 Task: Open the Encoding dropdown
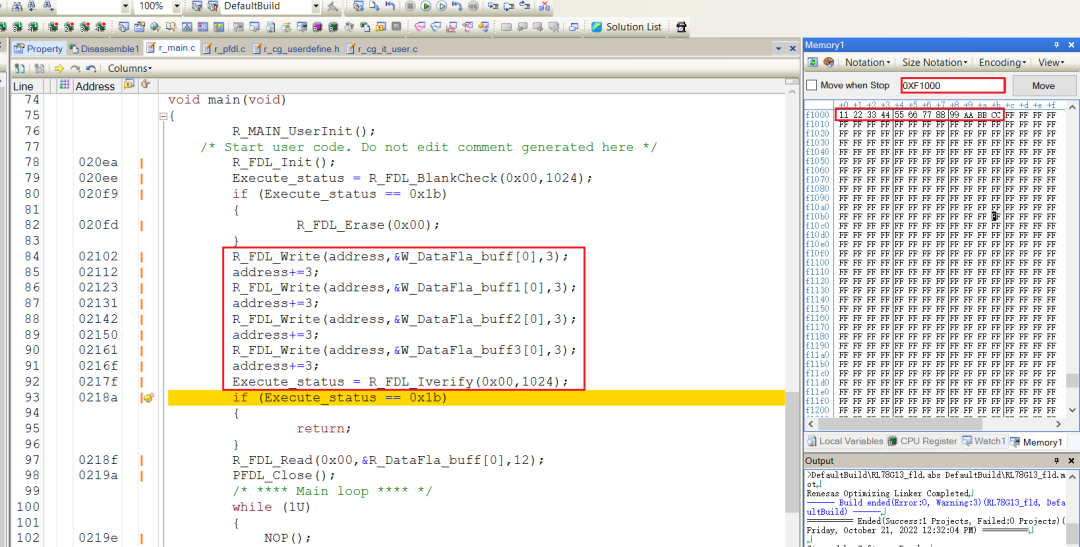(x=1001, y=62)
